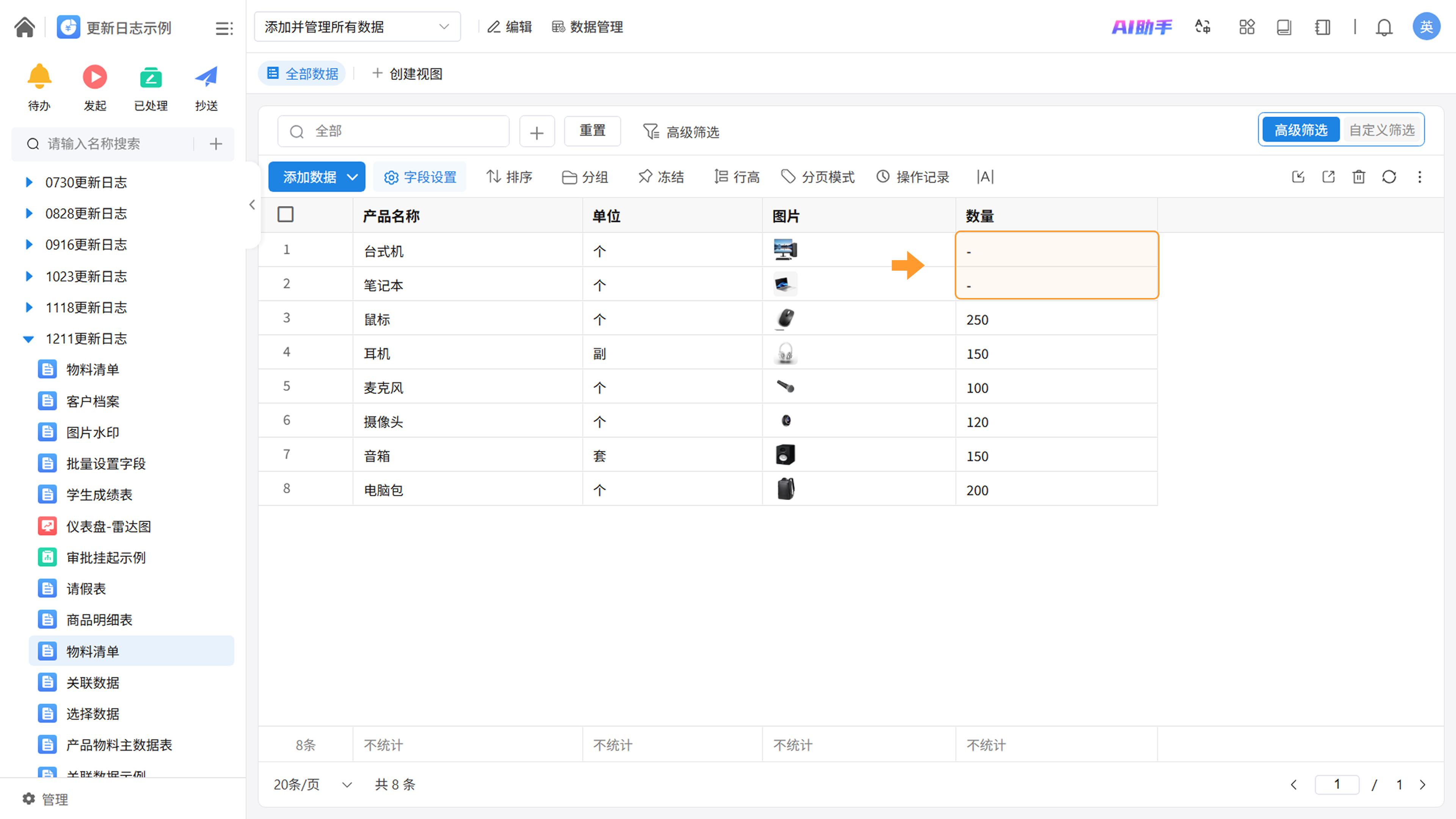Open the 抄送 paper plane icon
This screenshot has height=819, width=1456.
pyautogui.click(x=206, y=77)
